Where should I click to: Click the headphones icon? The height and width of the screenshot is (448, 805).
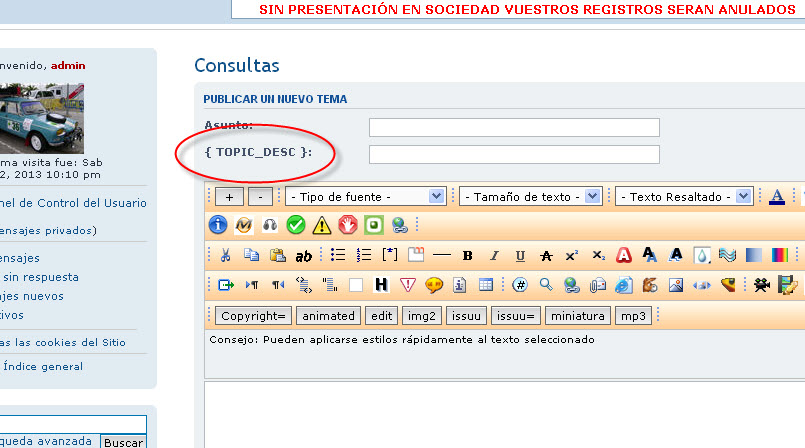pyautogui.click(x=270, y=225)
